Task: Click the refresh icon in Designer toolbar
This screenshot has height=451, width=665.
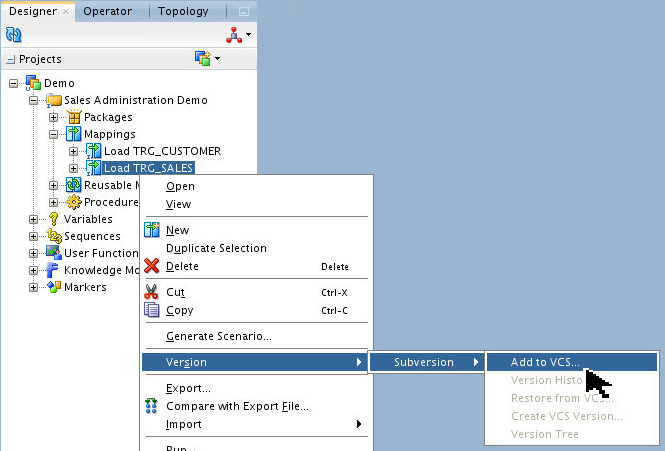Action: tap(14, 34)
